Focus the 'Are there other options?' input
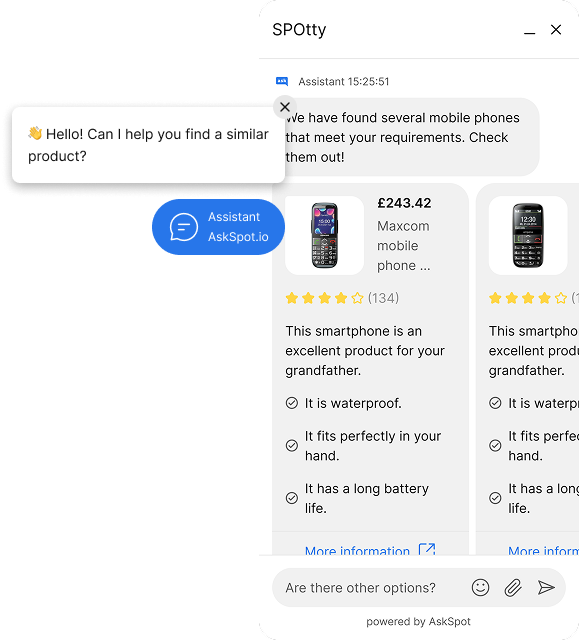 pos(370,588)
